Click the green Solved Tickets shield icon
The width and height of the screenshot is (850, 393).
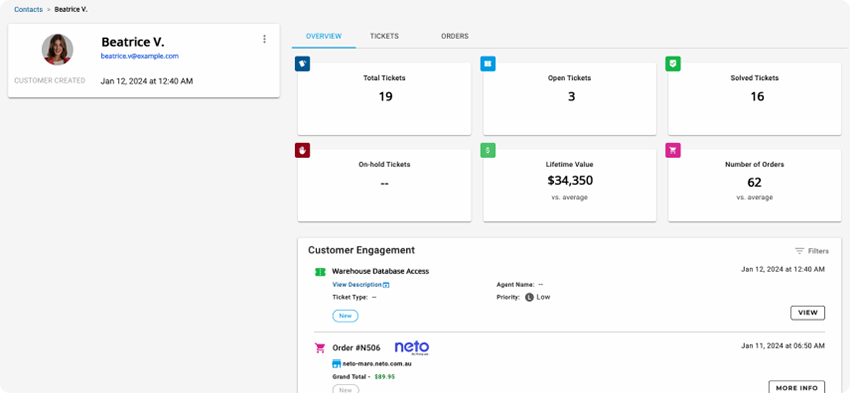coord(673,64)
